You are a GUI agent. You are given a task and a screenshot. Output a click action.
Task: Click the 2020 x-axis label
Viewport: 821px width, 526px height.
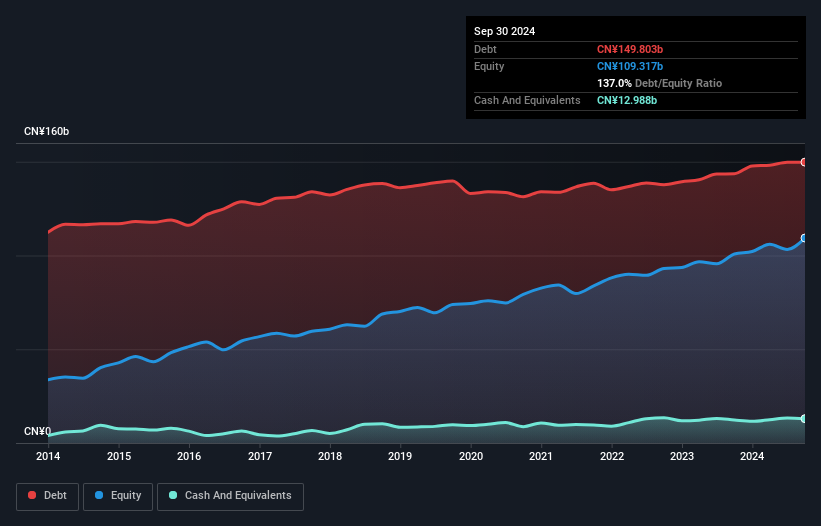pyautogui.click(x=471, y=456)
